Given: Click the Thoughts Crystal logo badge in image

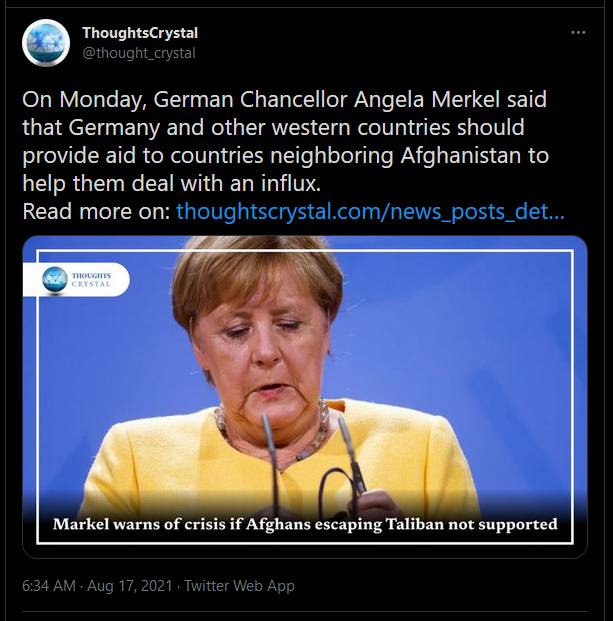Looking at the screenshot, I should pyautogui.click(x=76, y=280).
